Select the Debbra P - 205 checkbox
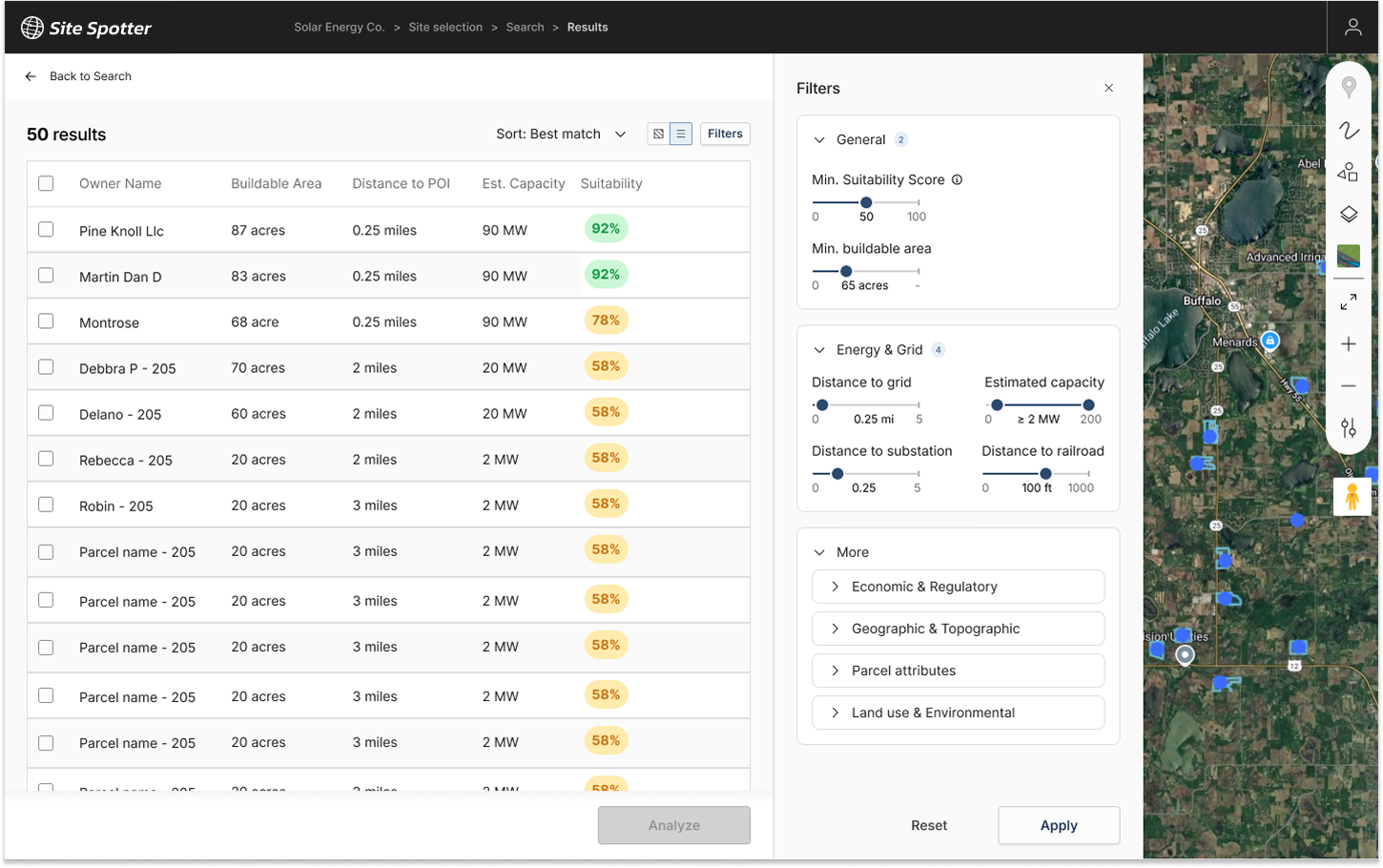This screenshot has height=868, width=1383. tap(46, 366)
